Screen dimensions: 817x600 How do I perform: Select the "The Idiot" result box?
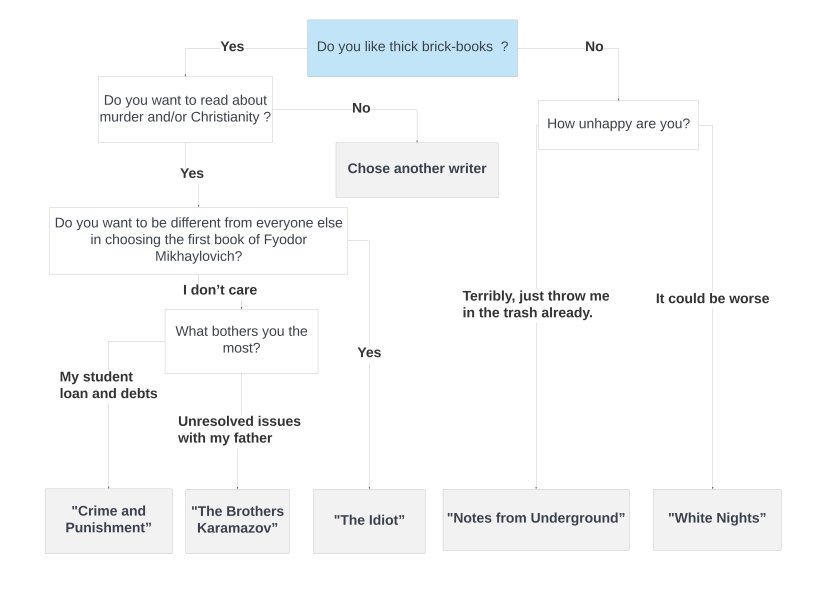369,521
